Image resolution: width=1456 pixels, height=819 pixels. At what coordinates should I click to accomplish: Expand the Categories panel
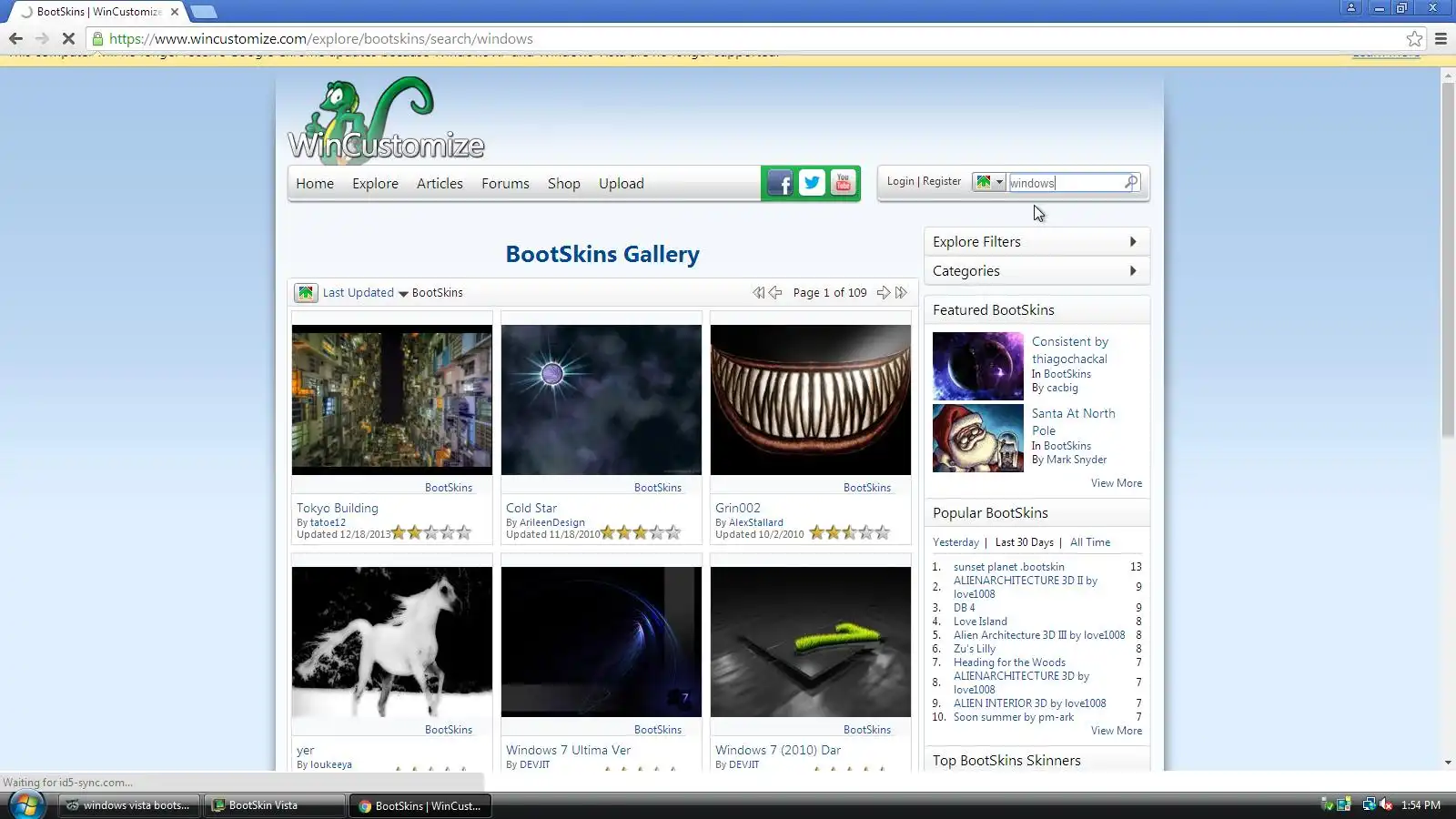[x=1036, y=270]
